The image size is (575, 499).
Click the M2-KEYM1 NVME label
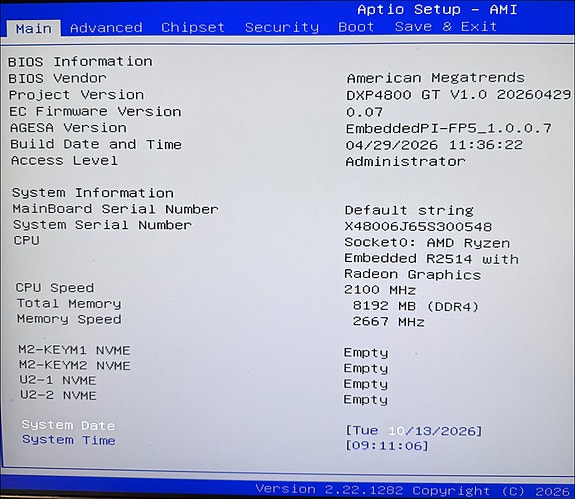click(x=74, y=350)
